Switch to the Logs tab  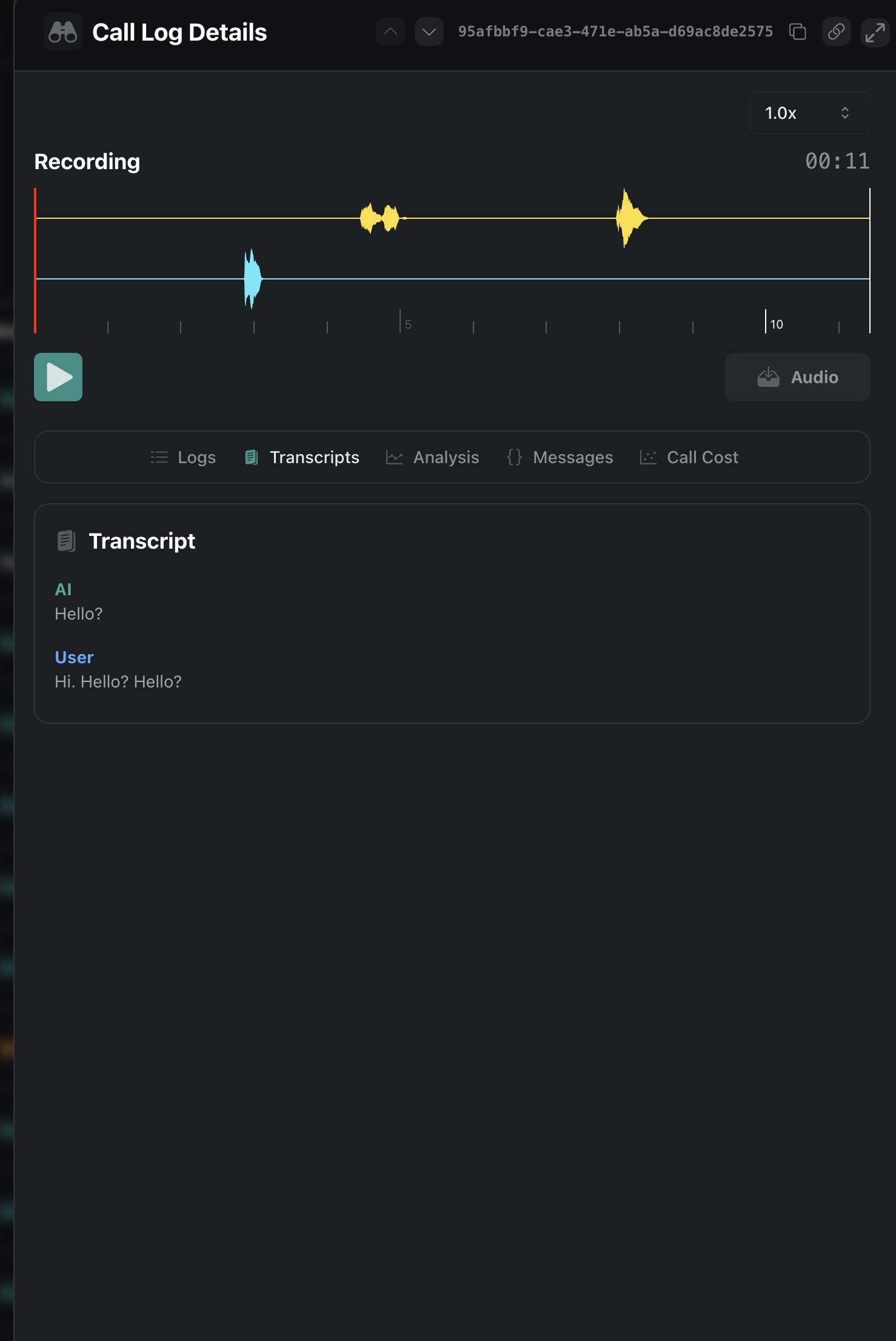coord(183,457)
